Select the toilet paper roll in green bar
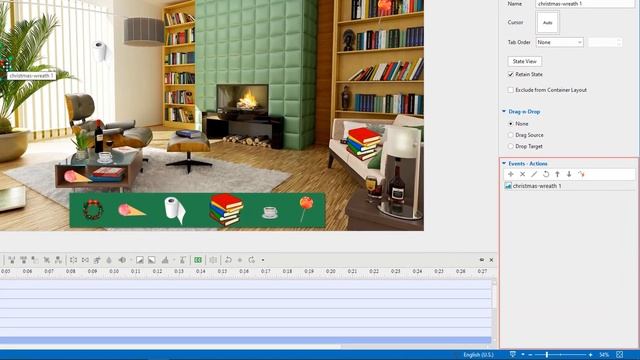This screenshot has height=360, width=640. 175,210
